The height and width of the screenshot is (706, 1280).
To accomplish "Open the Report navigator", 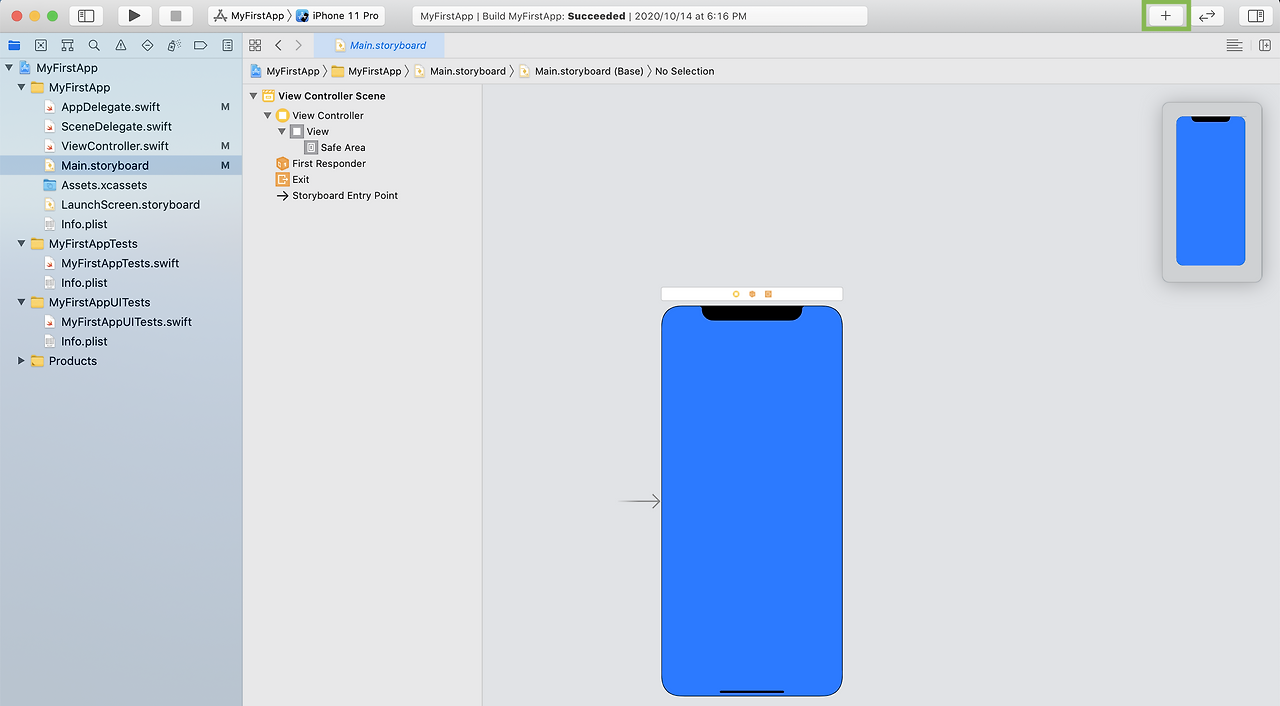I will coord(228,45).
